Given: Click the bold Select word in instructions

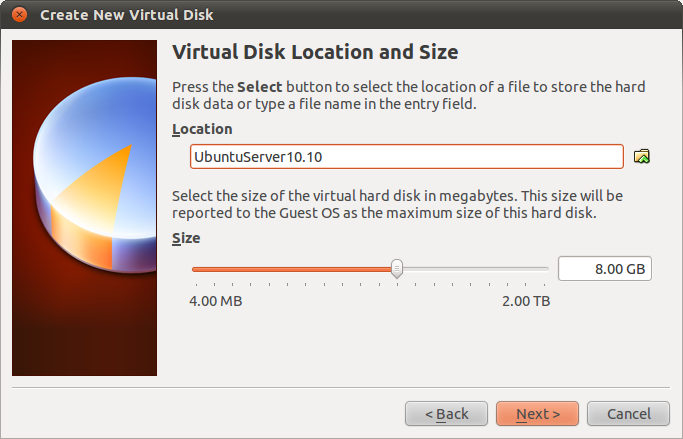Looking at the screenshot, I should tap(259, 86).
